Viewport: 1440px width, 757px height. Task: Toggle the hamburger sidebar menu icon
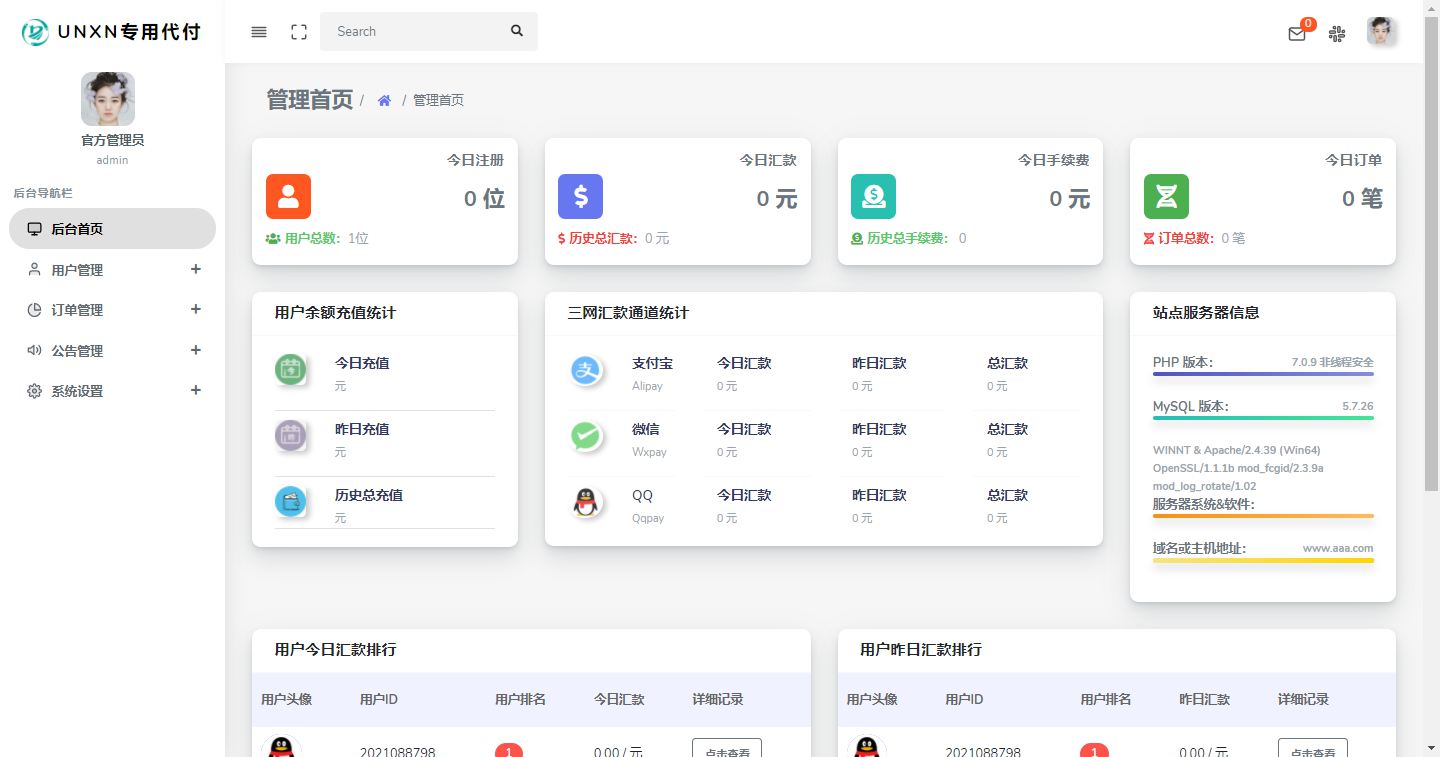[259, 32]
